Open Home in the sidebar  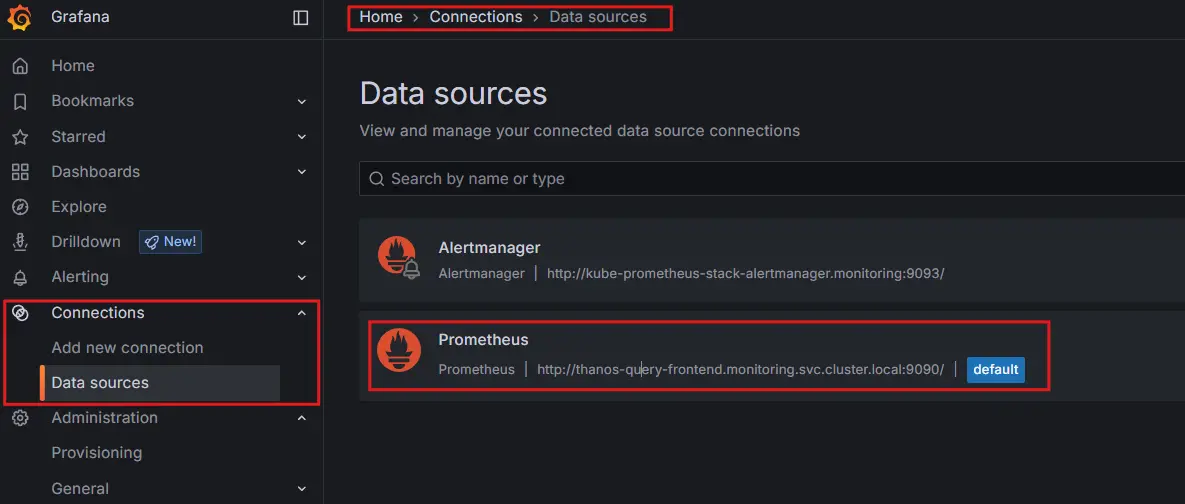click(73, 66)
